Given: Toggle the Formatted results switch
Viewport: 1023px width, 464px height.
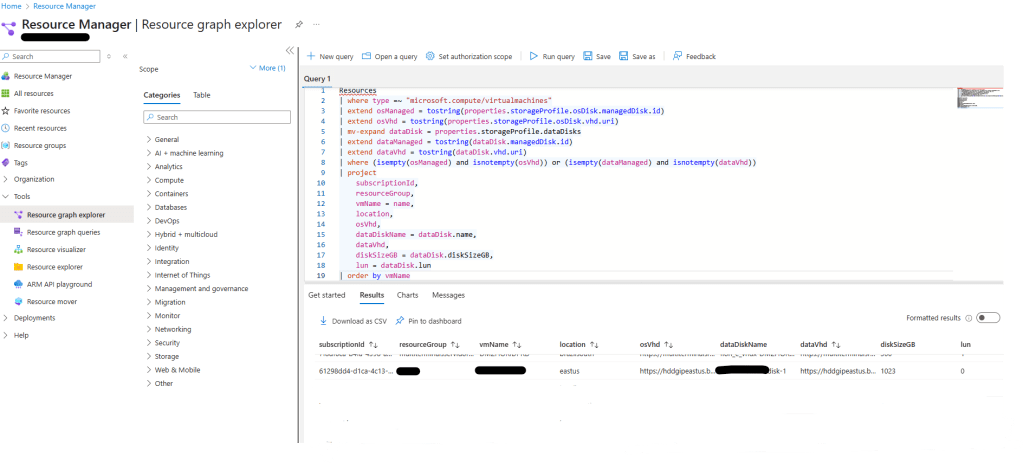Looking at the screenshot, I should pyautogui.click(x=987, y=318).
